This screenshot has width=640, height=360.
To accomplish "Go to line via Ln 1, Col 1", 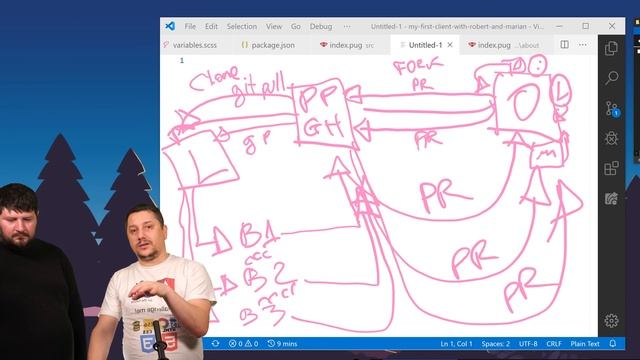I will click(456, 344).
